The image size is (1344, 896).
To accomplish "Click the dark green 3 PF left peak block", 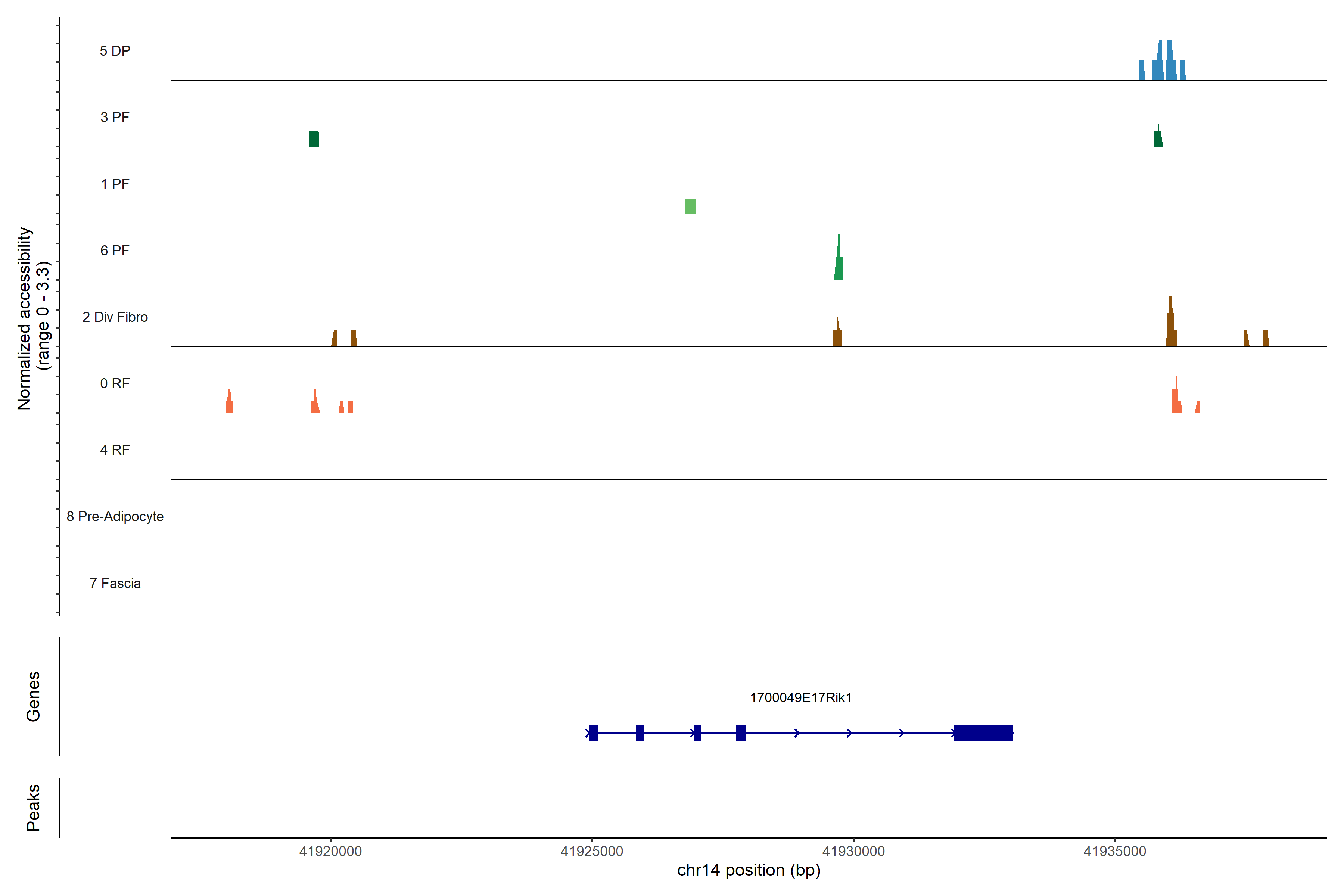I will click(x=314, y=139).
